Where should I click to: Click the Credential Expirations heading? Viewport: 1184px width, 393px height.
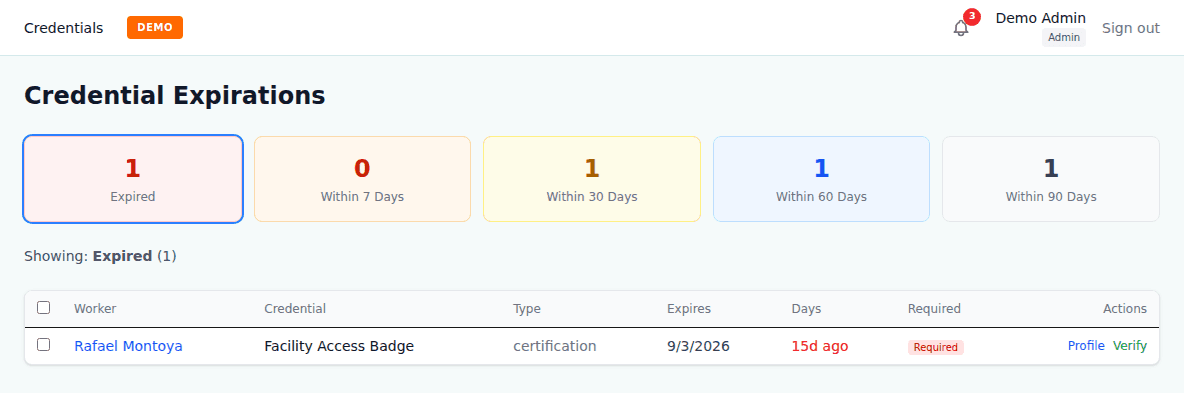174,95
